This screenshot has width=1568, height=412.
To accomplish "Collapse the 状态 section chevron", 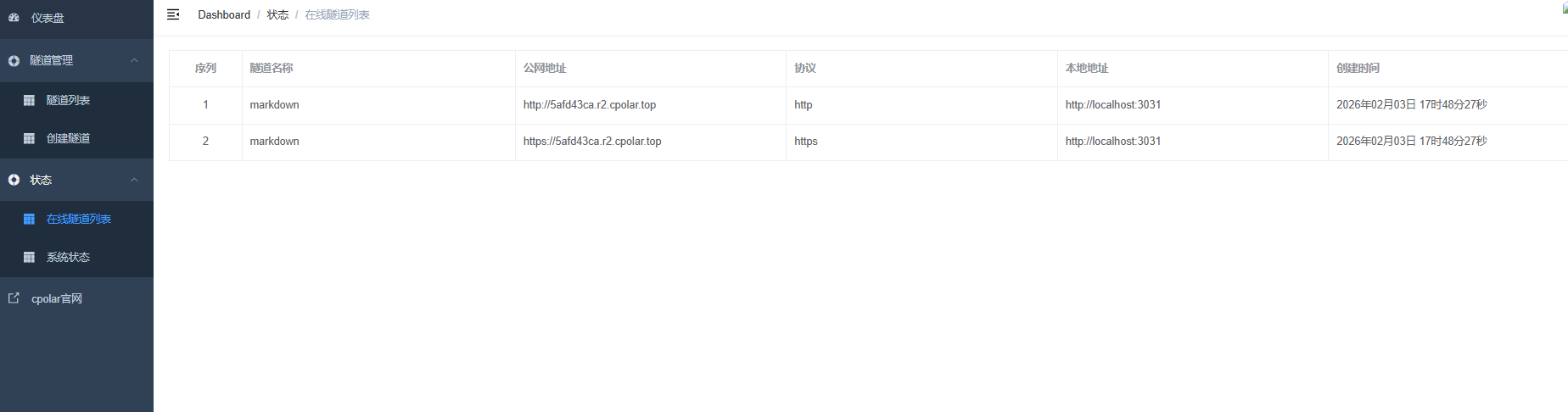I will click(x=134, y=180).
